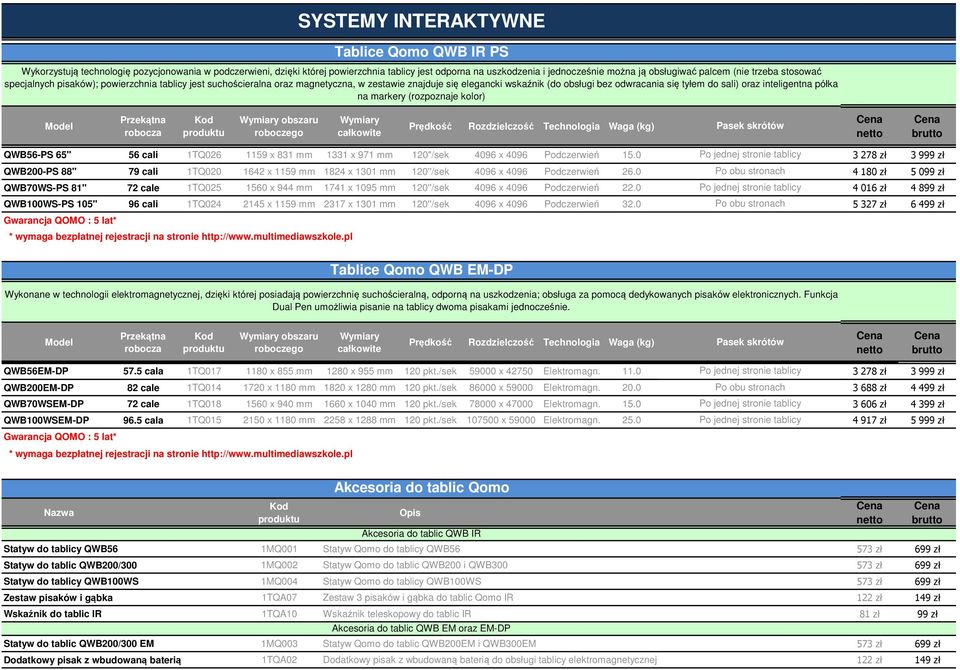Click net price 4 917 zł
Screen dimensions: 960x670
click(869, 420)
